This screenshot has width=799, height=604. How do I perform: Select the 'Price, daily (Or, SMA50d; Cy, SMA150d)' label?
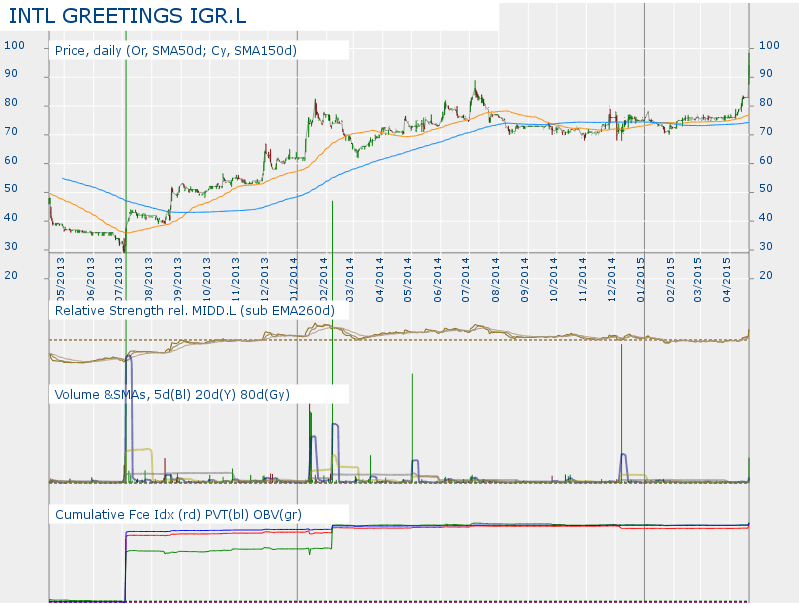(176, 50)
